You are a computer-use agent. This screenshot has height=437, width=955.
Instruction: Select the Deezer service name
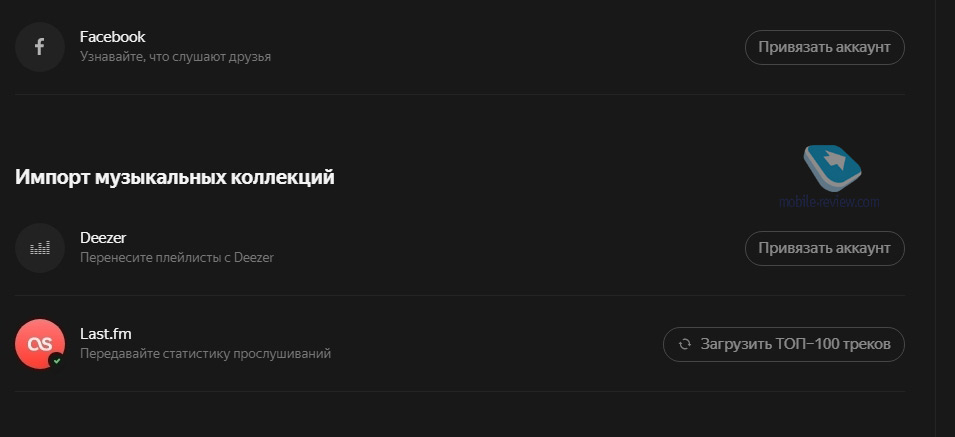point(103,238)
